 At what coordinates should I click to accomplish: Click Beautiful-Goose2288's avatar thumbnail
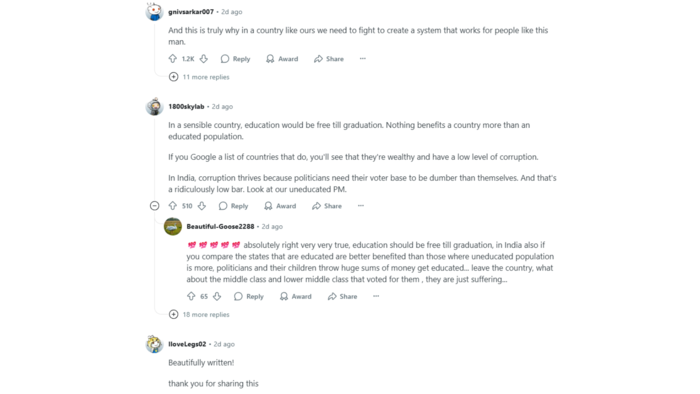(173, 226)
